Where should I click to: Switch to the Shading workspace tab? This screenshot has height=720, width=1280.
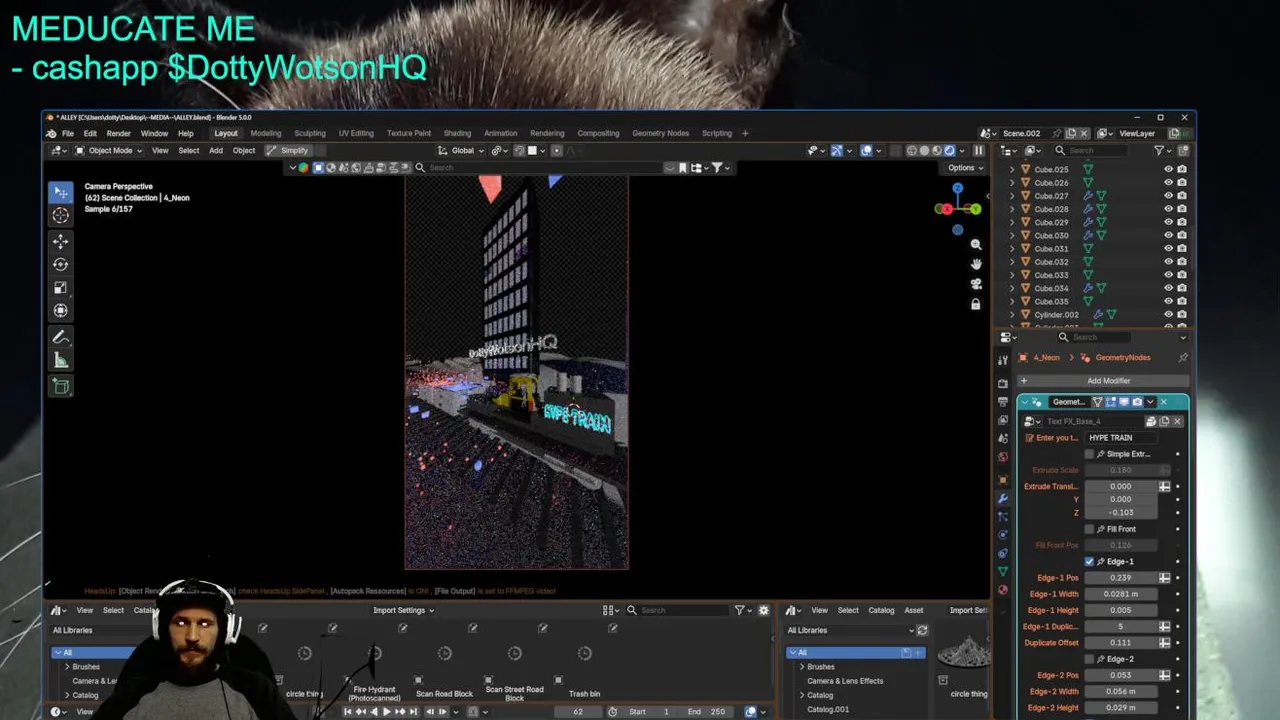[457, 133]
